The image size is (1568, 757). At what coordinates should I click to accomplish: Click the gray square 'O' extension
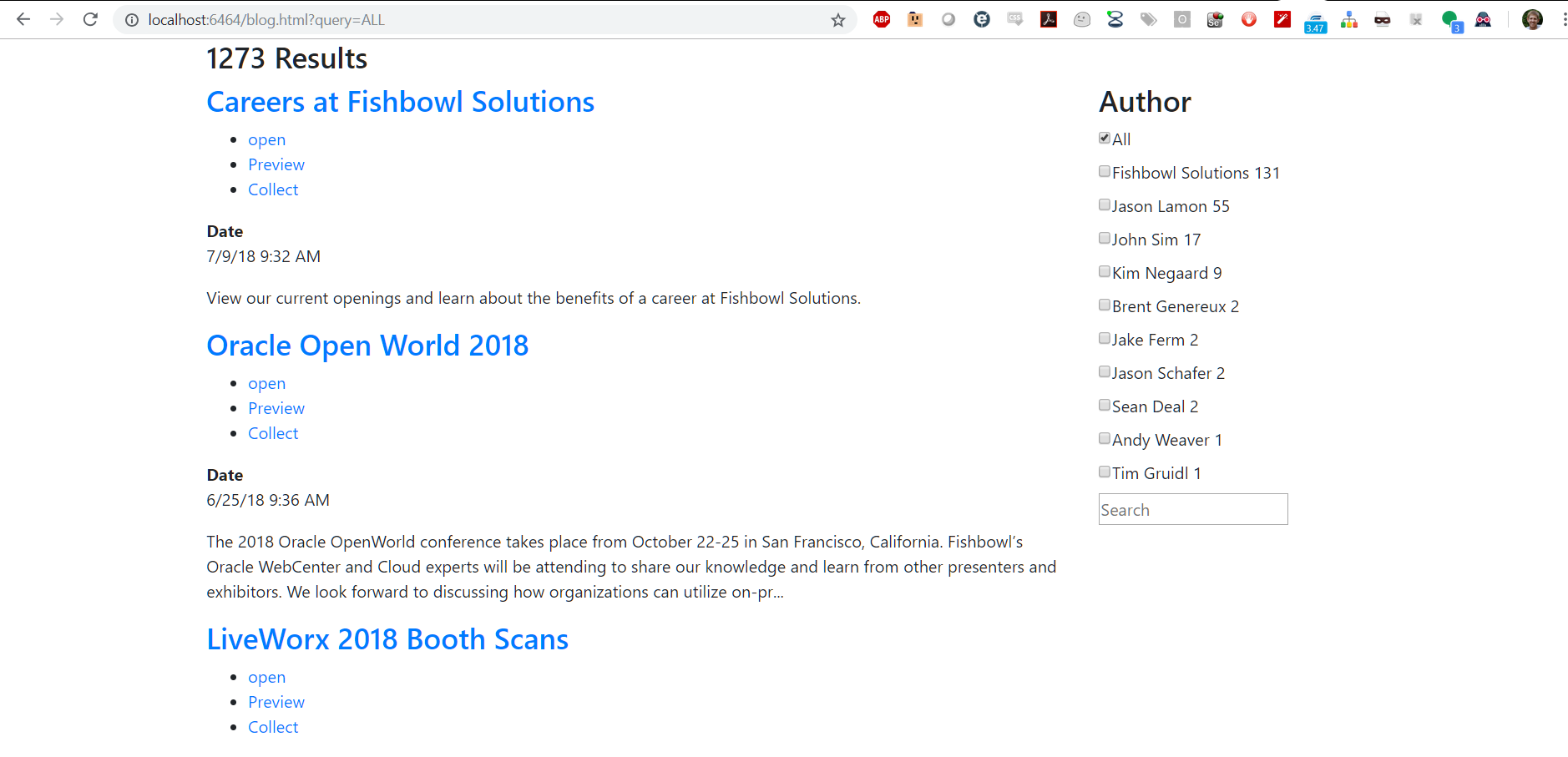click(x=1182, y=19)
